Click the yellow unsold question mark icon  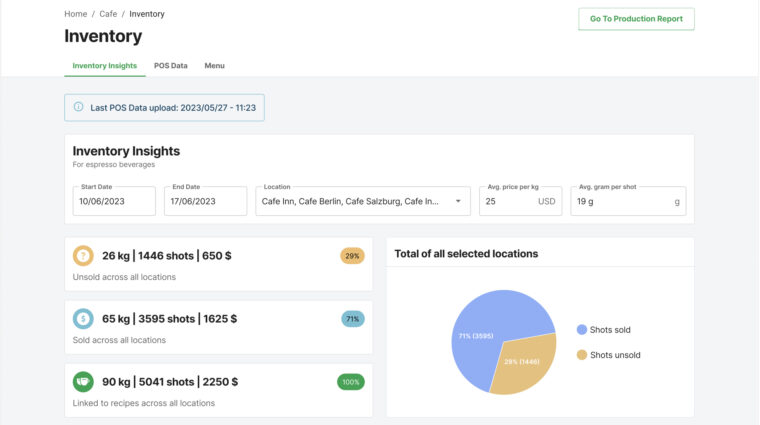(84, 256)
